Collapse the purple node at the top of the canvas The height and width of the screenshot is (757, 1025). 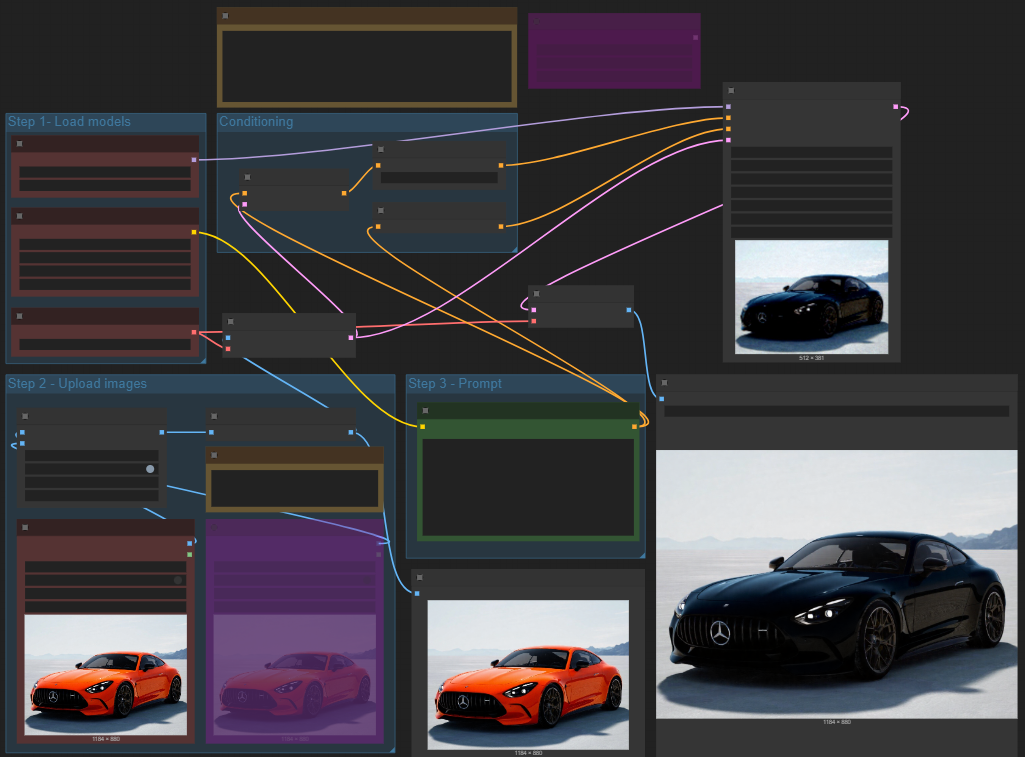click(537, 22)
